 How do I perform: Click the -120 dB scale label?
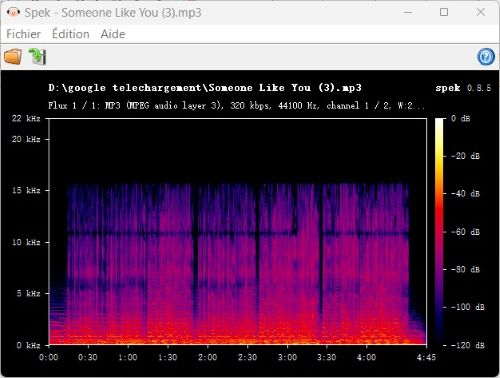pyautogui.click(x=467, y=345)
